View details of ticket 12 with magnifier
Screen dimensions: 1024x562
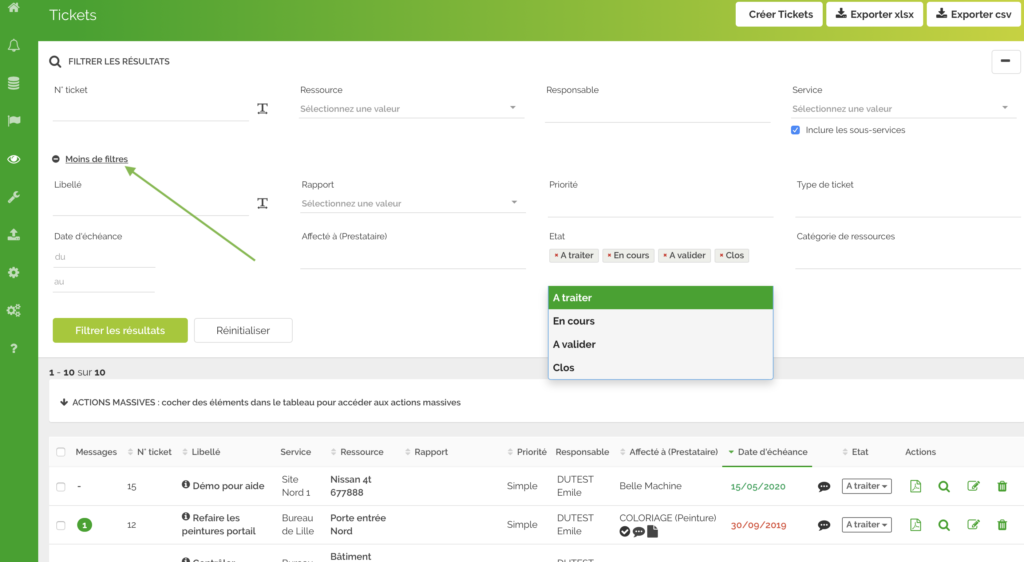point(944,525)
